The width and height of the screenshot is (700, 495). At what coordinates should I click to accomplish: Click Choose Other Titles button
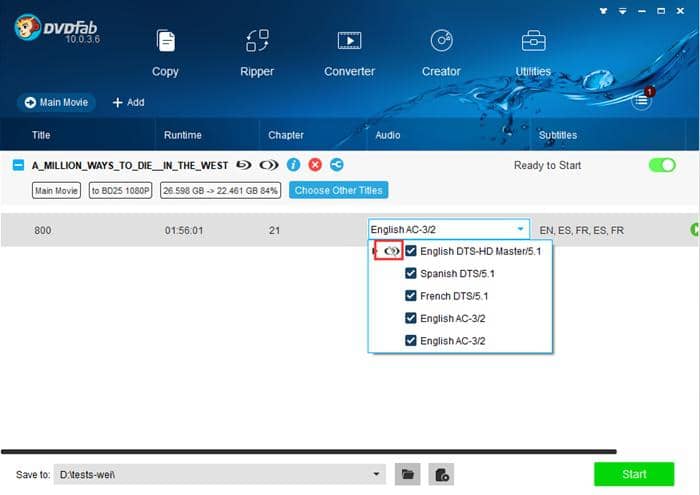pos(338,190)
